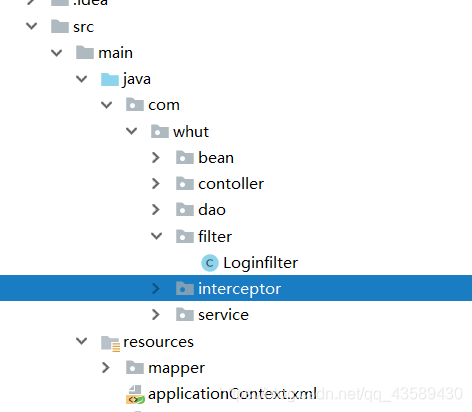Select the whut package label
The height and width of the screenshot is (412, 472).
click(x=191, y=132)
